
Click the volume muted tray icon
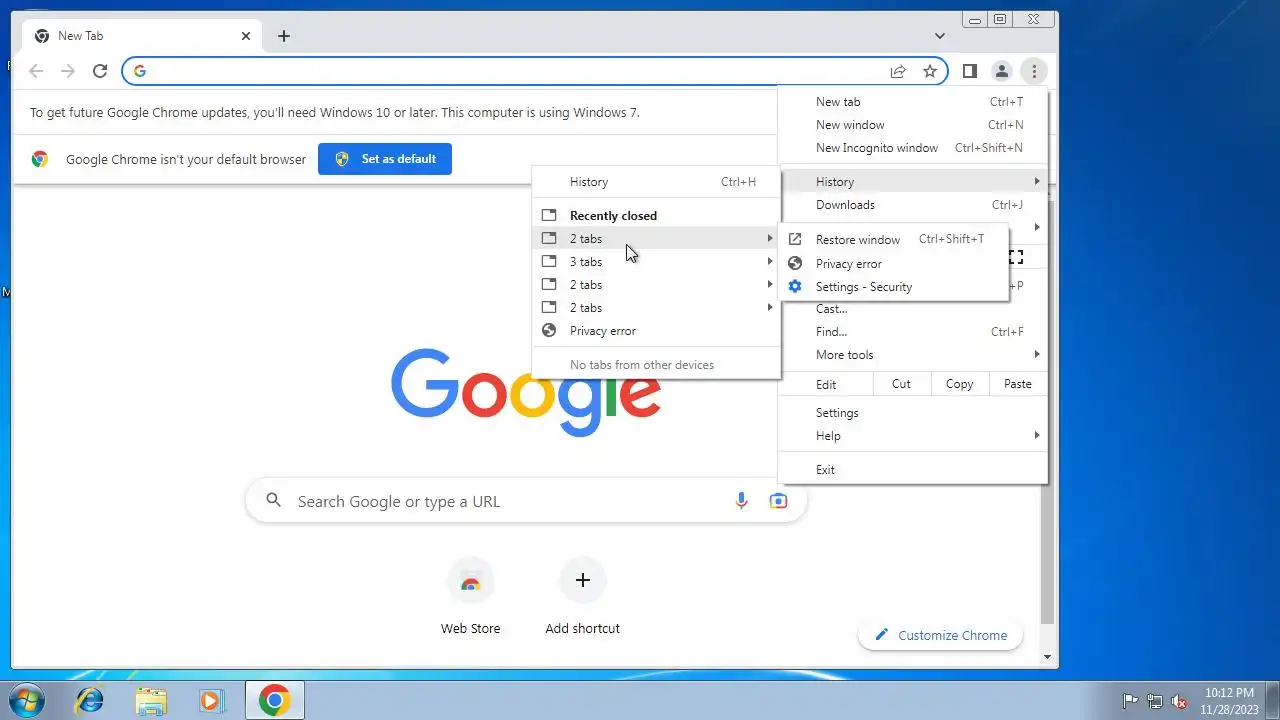pos(1179,701)
